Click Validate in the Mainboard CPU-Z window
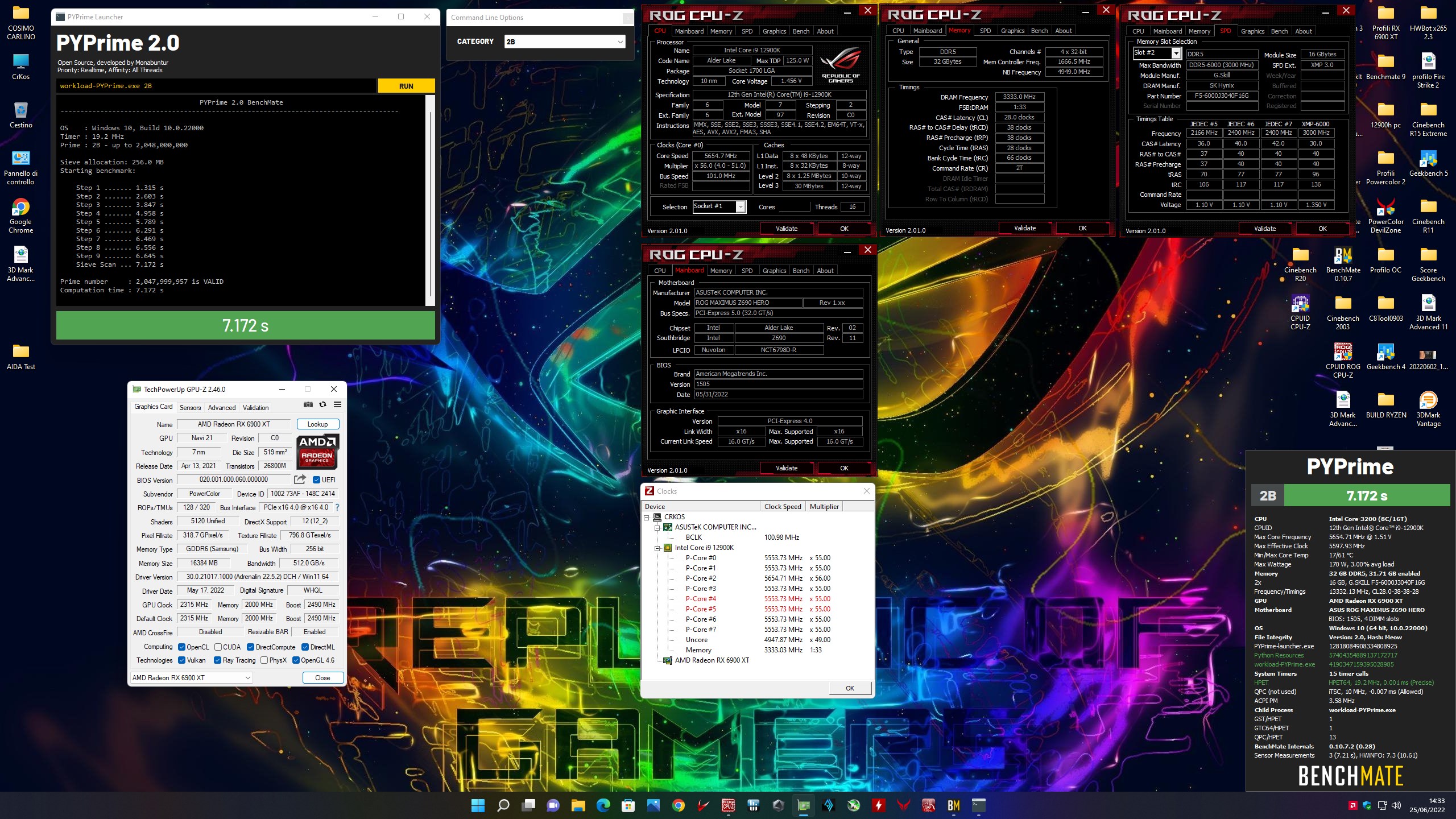Viewport: 1456px width, 819px height. pos(787,468)
